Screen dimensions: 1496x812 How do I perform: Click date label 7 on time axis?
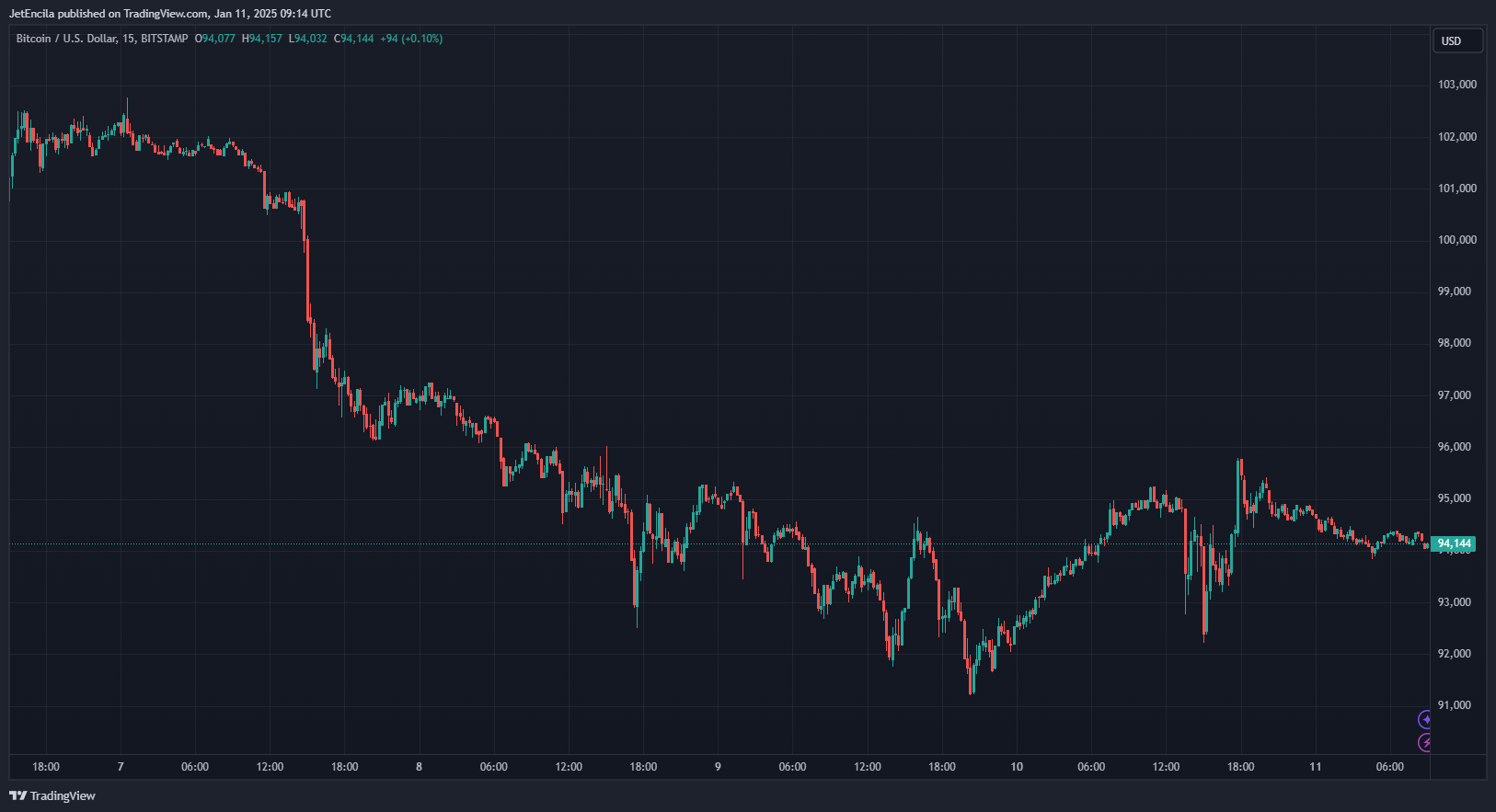[x=121, y=767]
